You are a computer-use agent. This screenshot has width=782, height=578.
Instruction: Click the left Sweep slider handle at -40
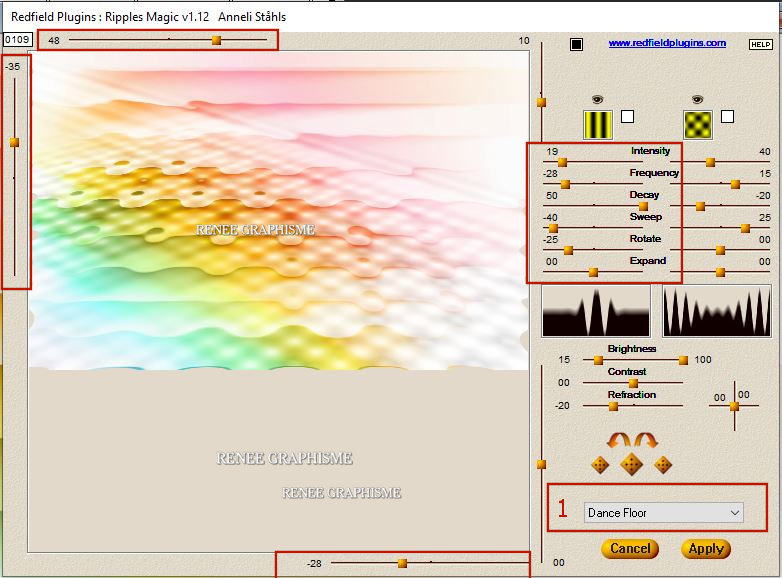[x=553, y=228]
